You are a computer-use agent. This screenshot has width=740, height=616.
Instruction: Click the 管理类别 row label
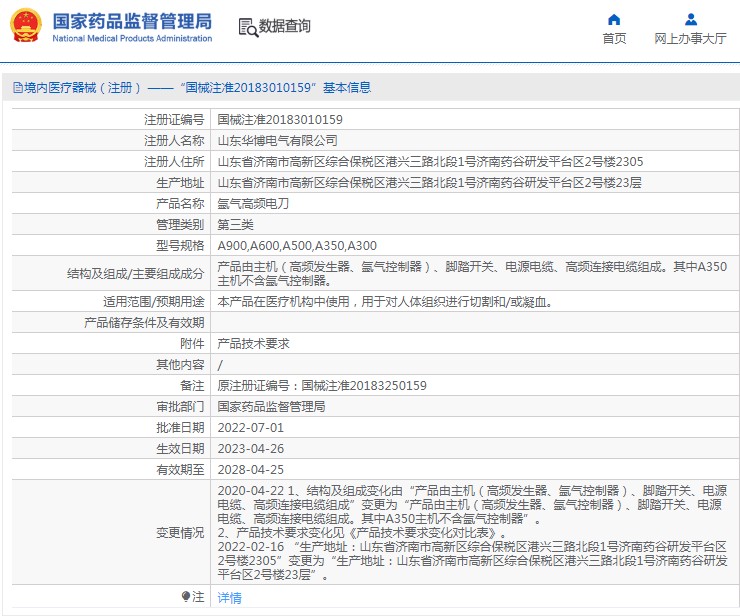(x=180, y=224)
